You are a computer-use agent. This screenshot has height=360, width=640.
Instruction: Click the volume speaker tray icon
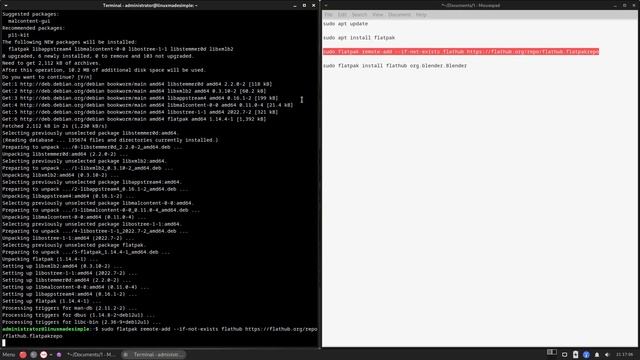pyautogui.click(x=607, y=355)
